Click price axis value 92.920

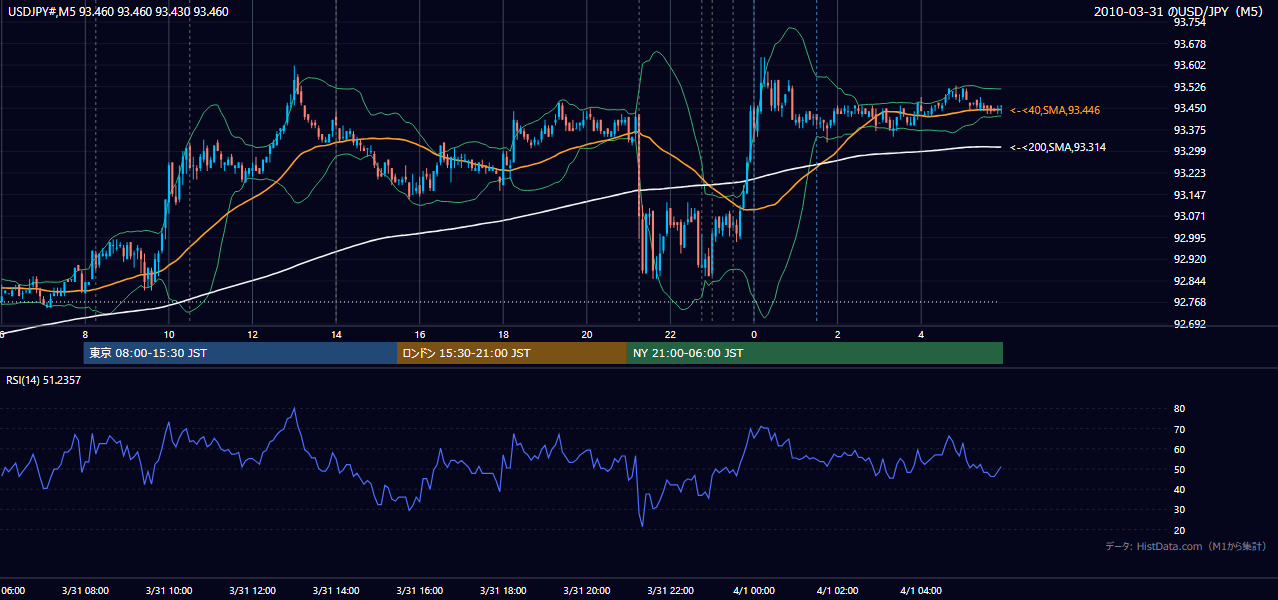(1188, 259)
